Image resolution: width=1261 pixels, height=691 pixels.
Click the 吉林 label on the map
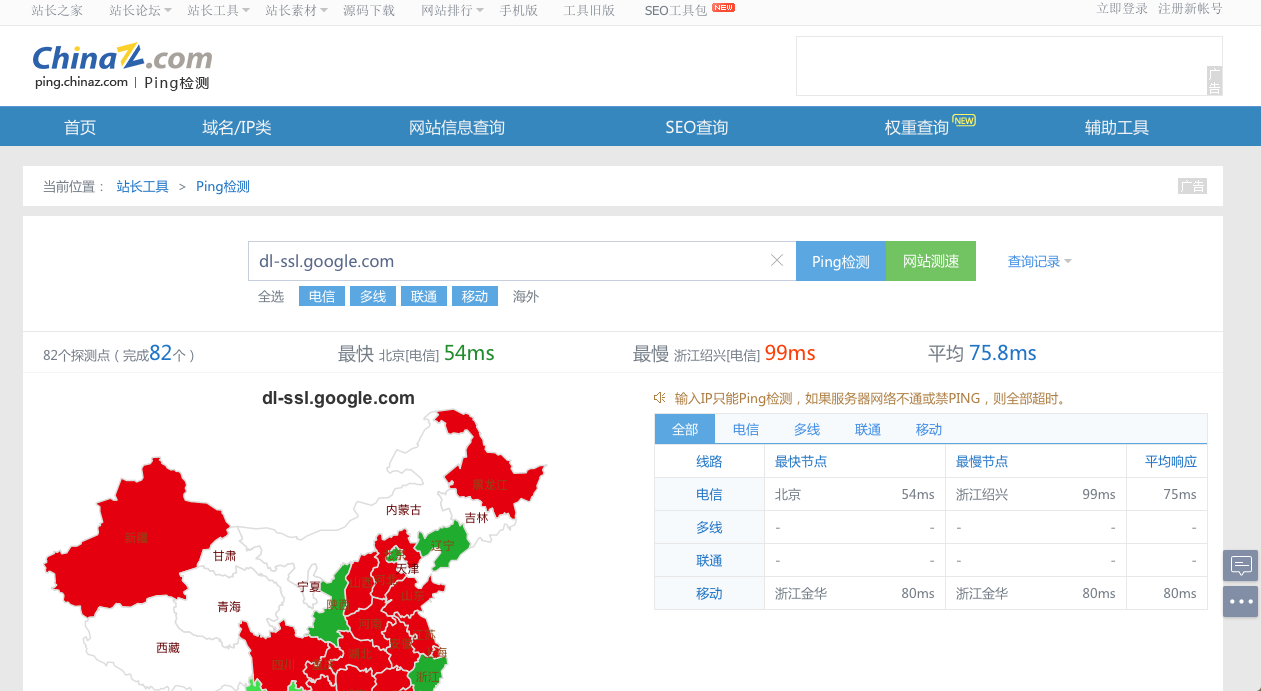pyautogui.click(x=476, y=518)
